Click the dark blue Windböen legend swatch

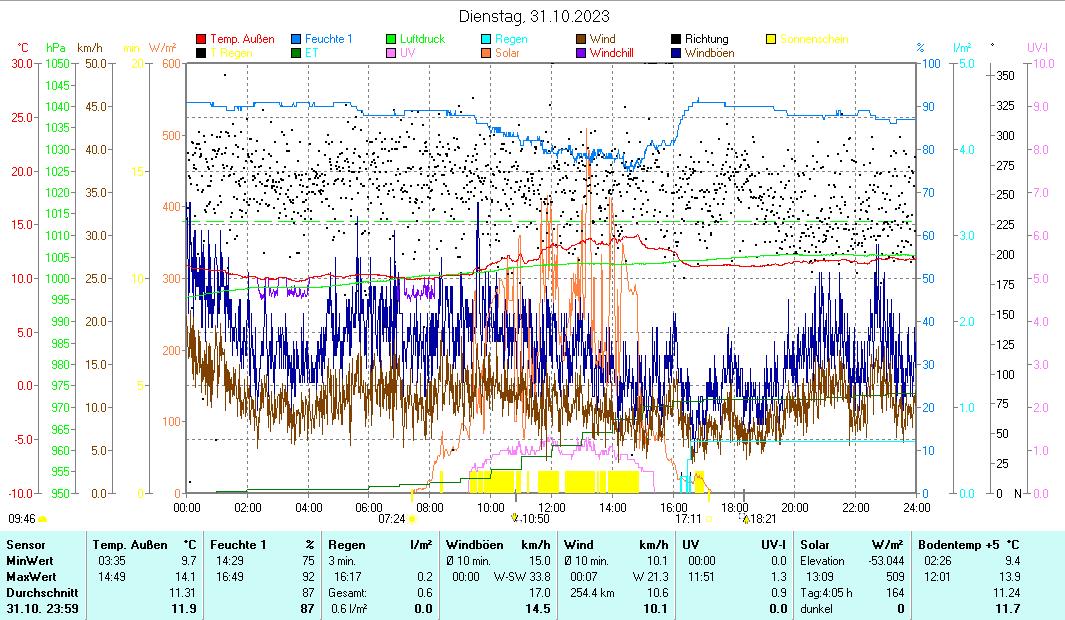pyautogui.click(x=676, y=53)
